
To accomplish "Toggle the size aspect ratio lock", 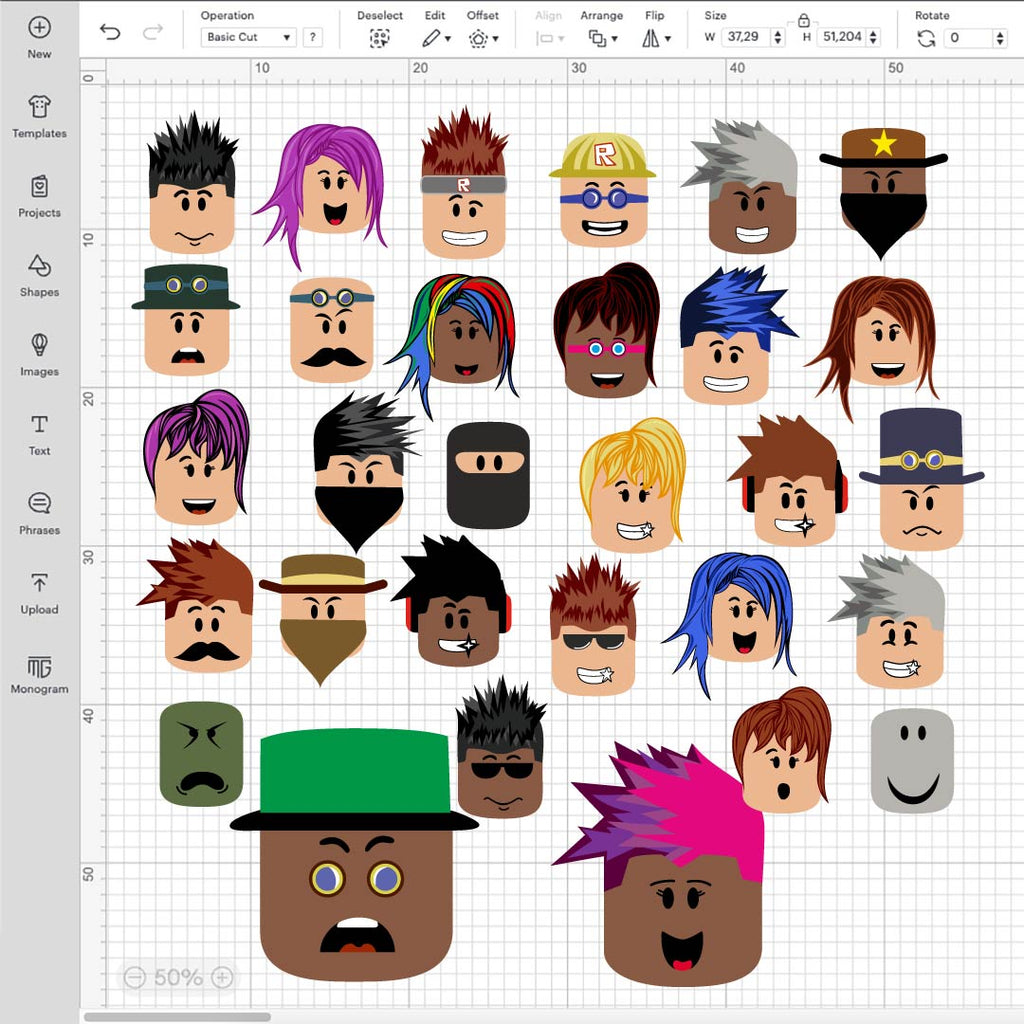I will point(803,20).
